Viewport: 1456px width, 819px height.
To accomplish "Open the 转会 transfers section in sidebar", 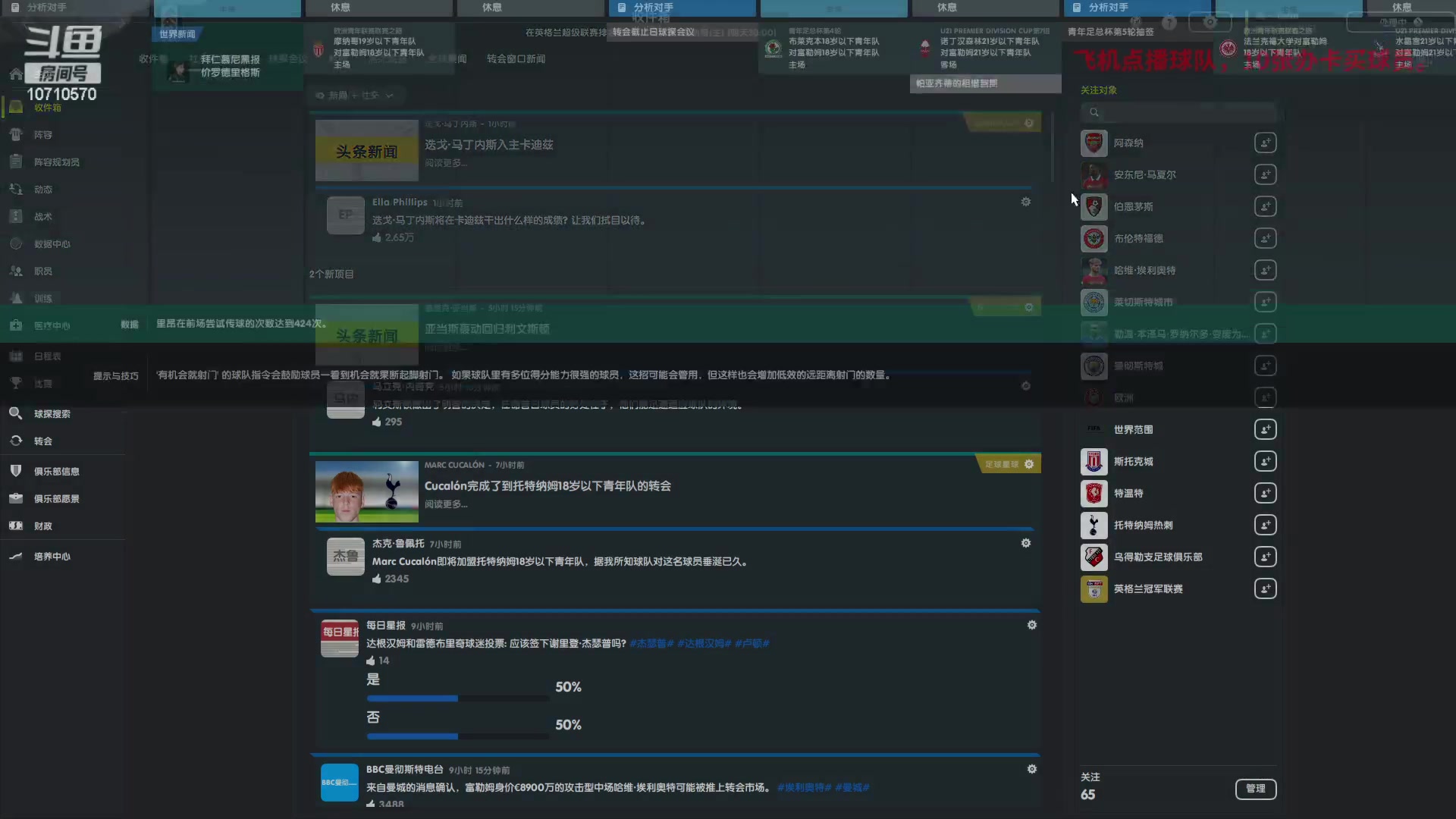I will (42, 441).
